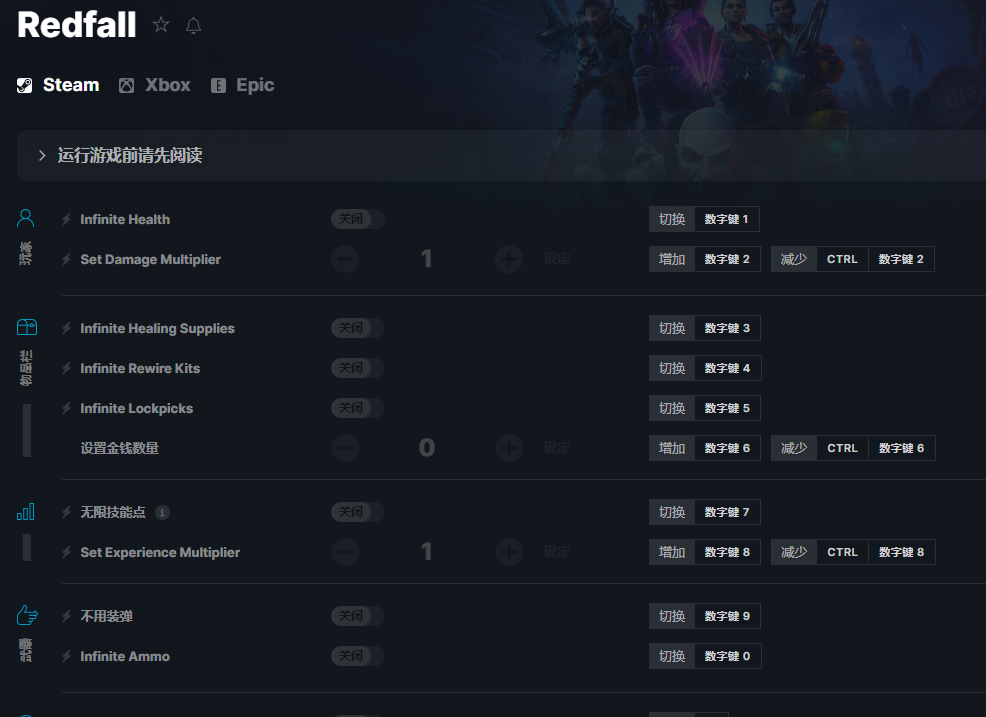Switch to the Xbox platform tab

[155, 85]
